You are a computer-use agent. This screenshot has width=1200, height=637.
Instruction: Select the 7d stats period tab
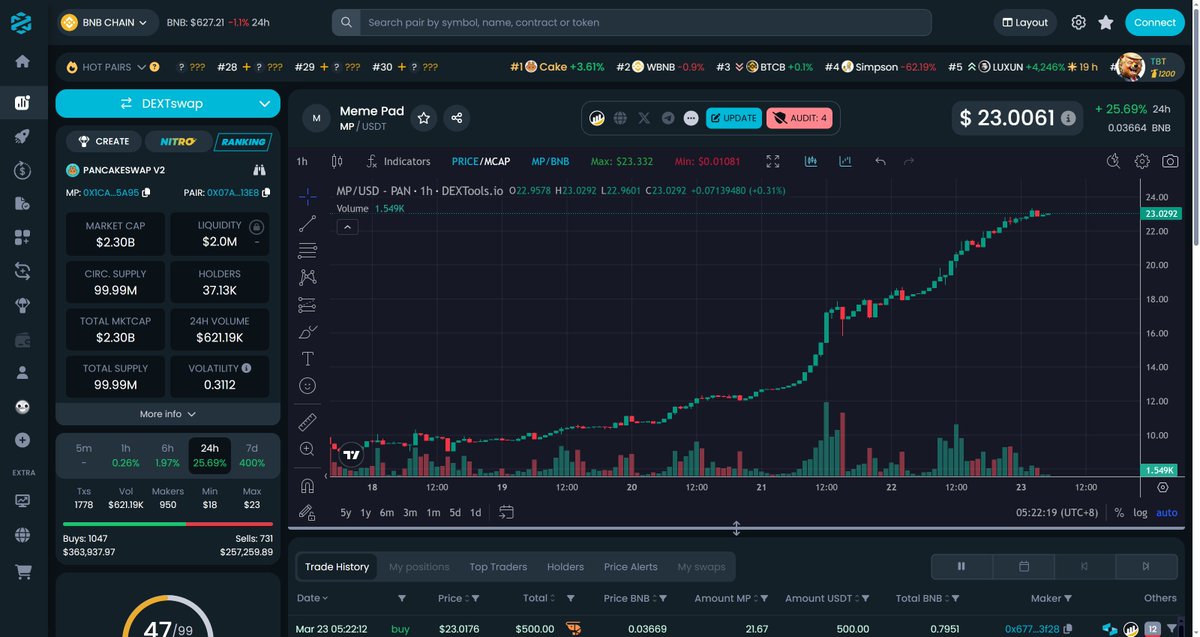[252, 455]
